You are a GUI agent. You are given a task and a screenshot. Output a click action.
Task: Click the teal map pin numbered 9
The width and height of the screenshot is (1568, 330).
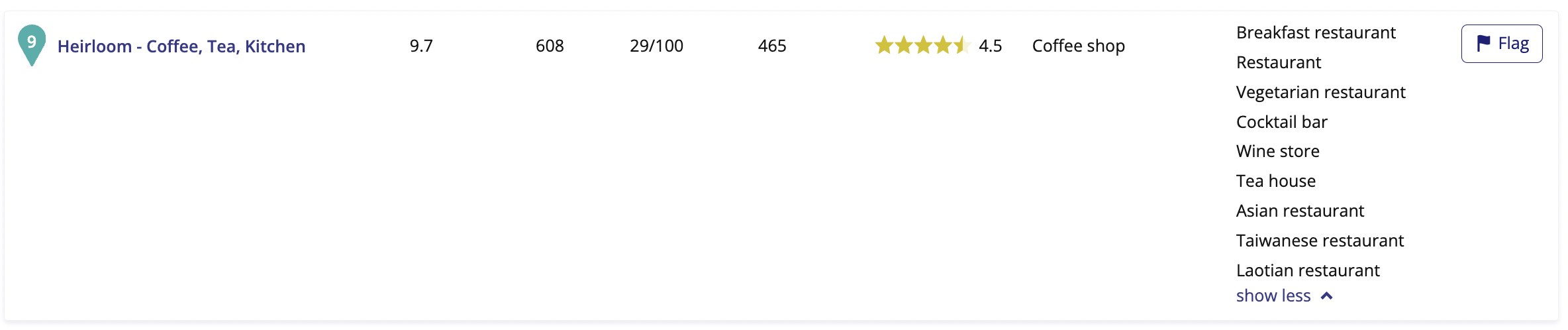click(x=31, y=43)
